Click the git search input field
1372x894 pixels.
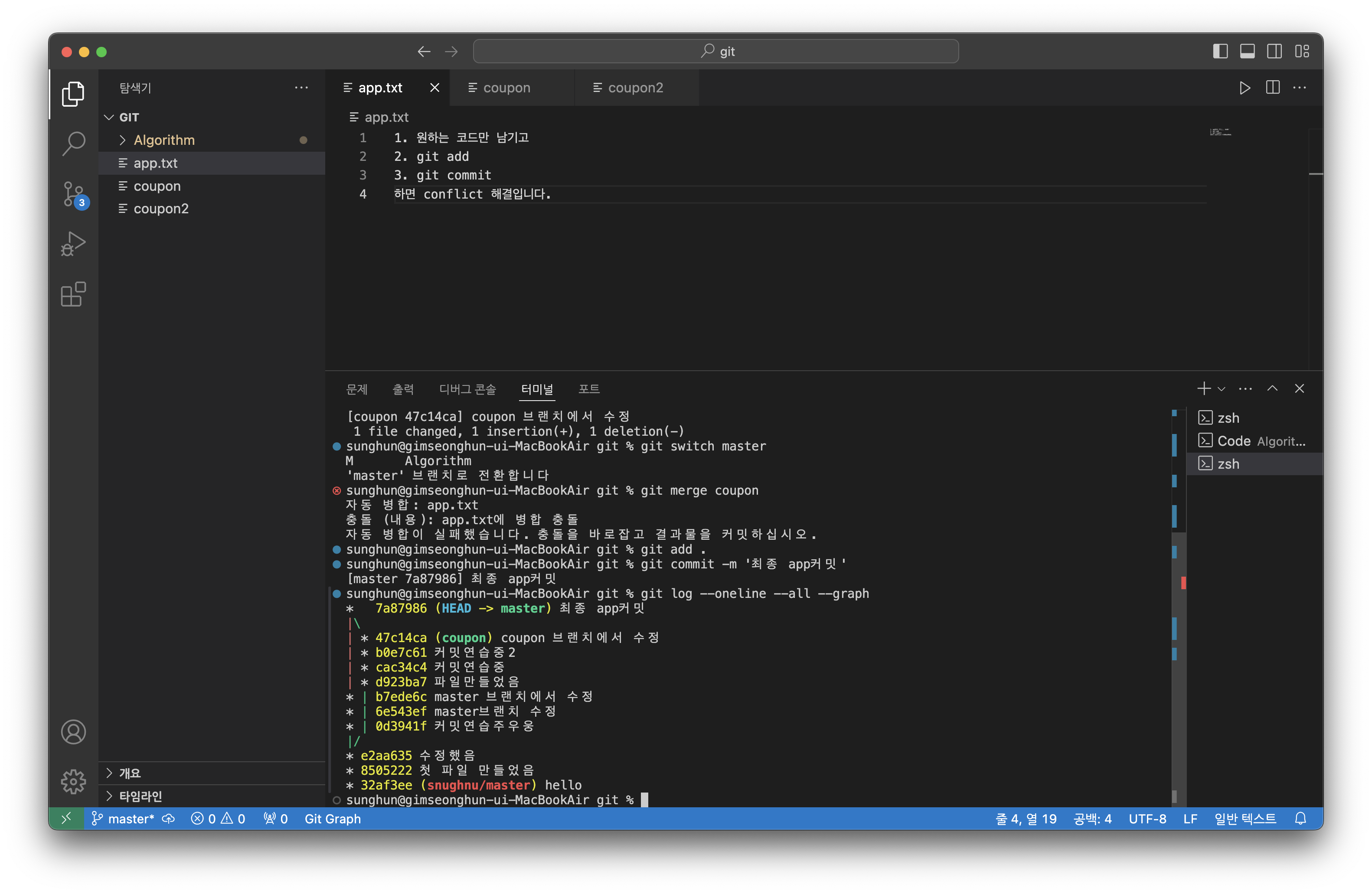pos(715,51)
